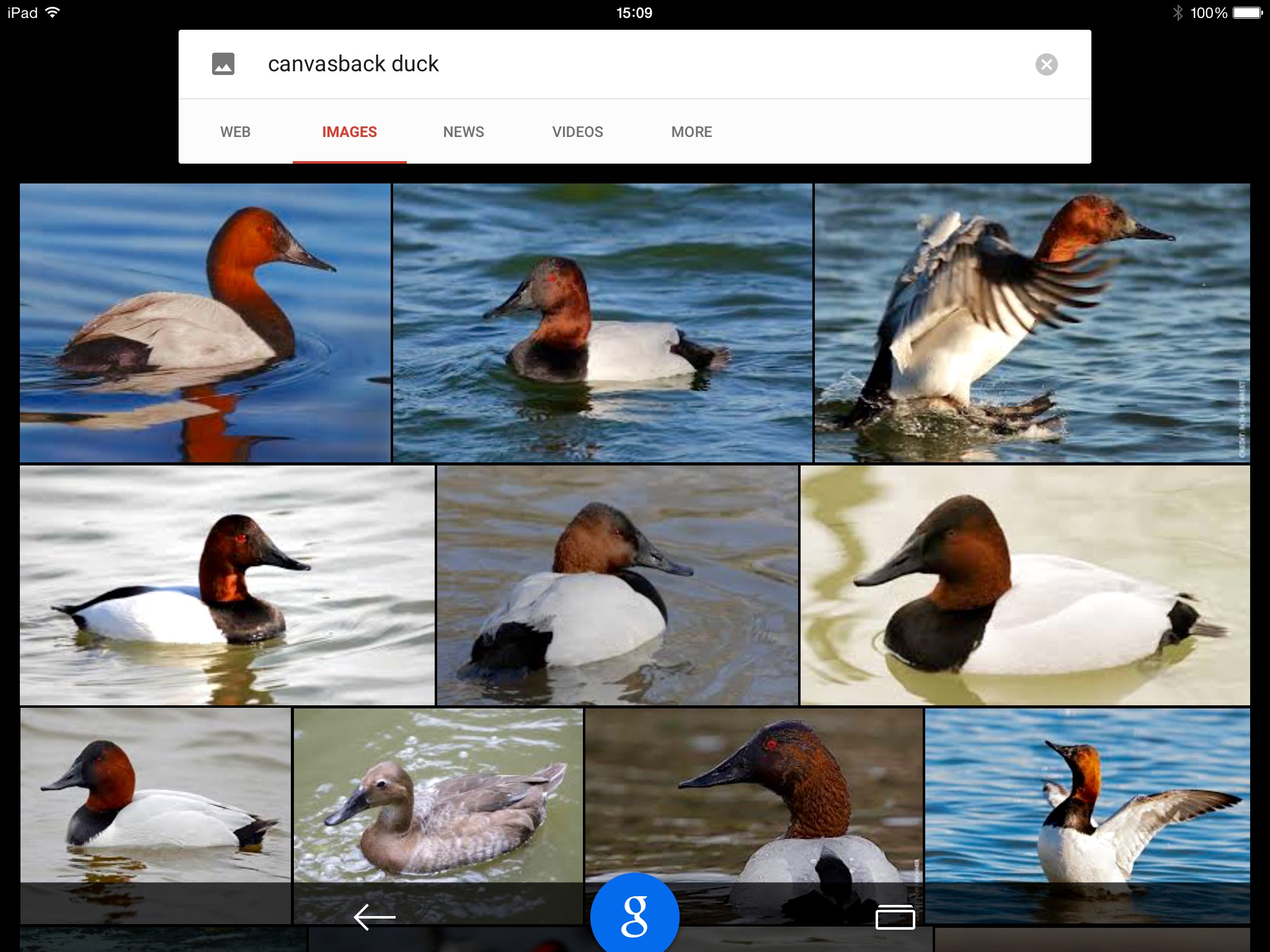1270x952 pixels.
Task: Open the NEWS tab
Action: tap(463, 132)
